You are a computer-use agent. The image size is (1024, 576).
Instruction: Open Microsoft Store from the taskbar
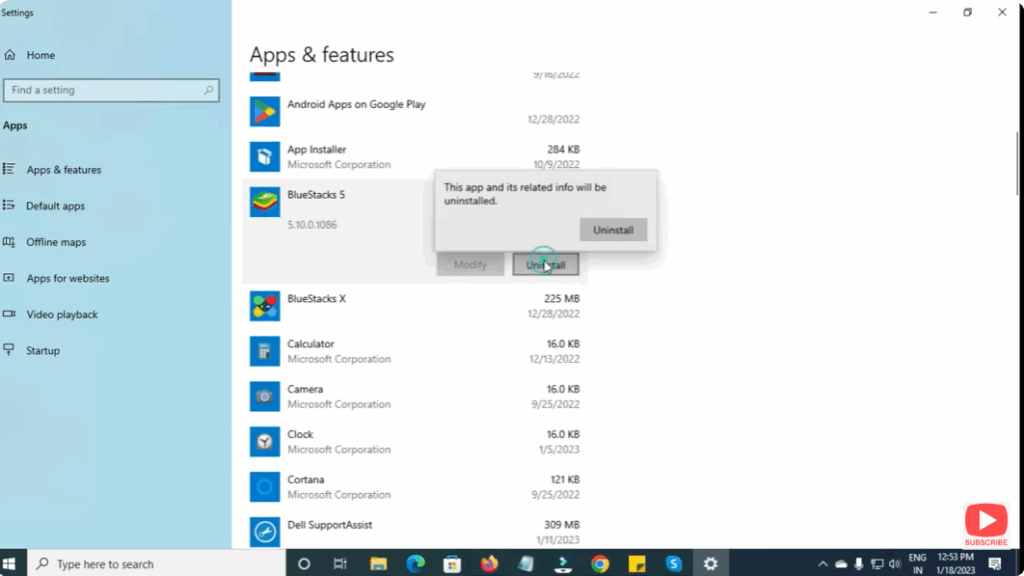(x=452, y=563)
